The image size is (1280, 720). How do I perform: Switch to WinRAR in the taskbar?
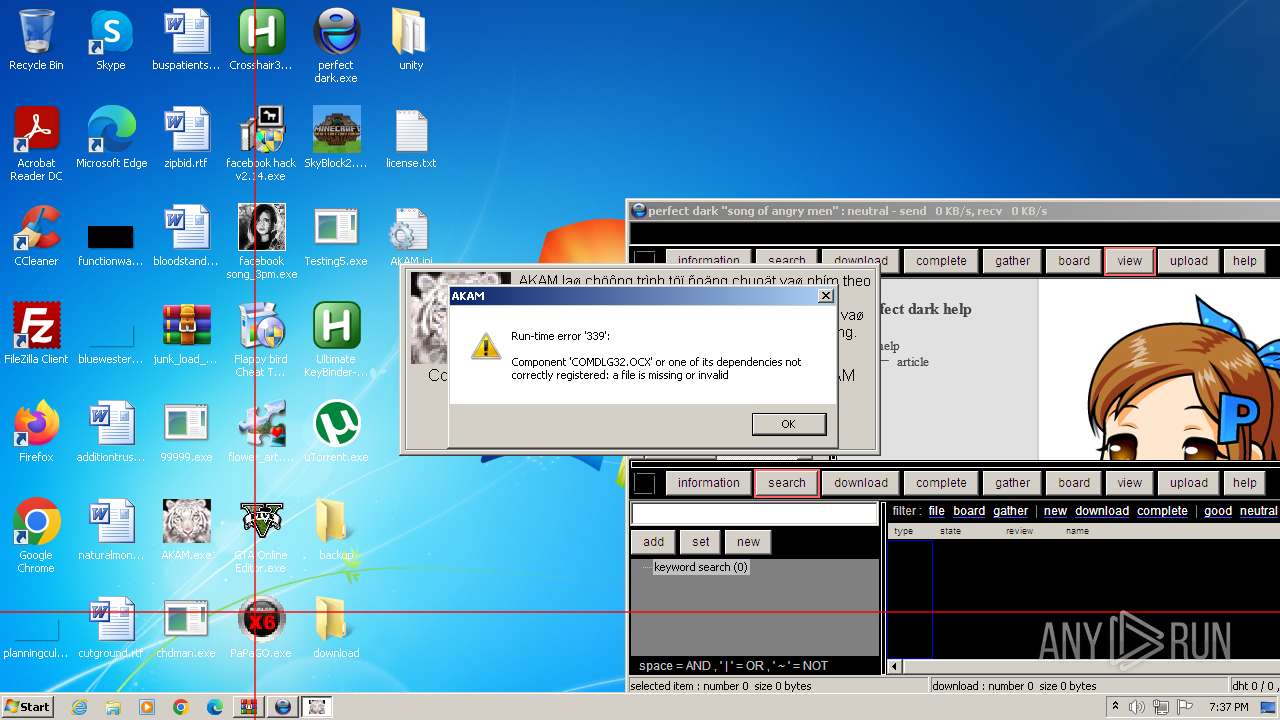click(248, 707)
